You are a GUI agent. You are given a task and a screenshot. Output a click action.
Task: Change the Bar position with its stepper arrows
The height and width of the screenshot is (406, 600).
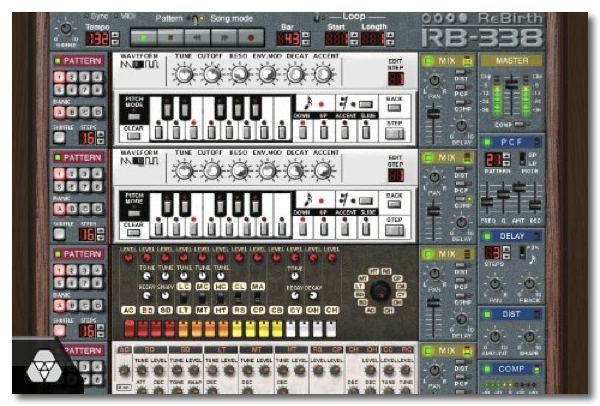(x=305, y=39)
